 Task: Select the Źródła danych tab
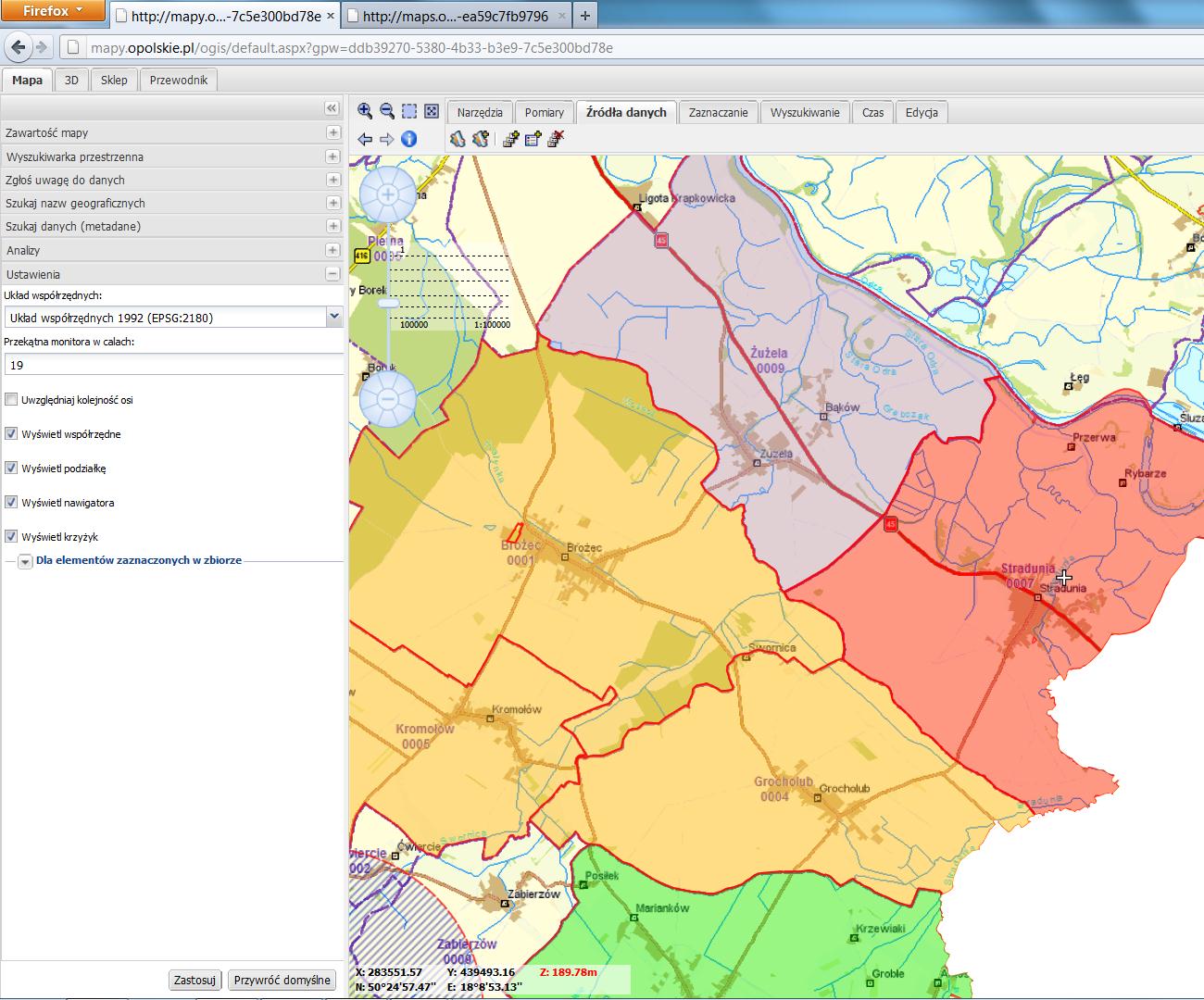tap(626, 112)
